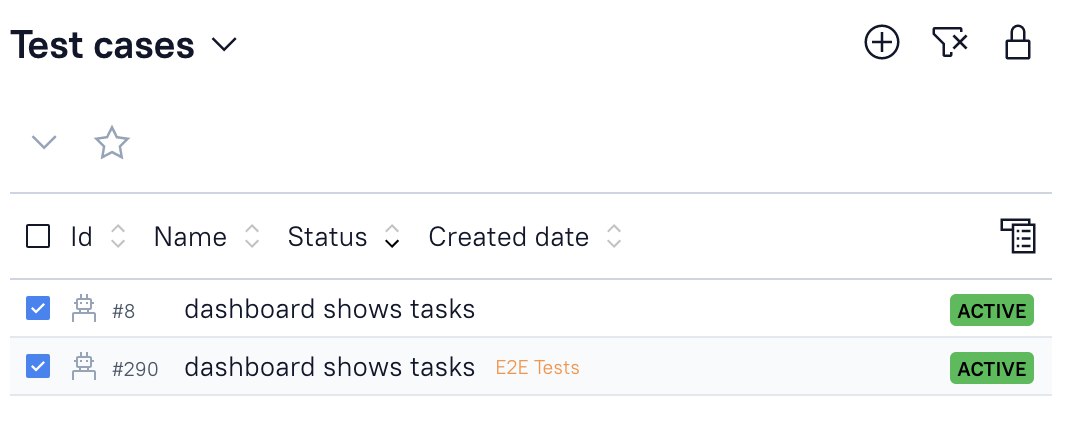Click the padlock icon
Image resolution: width=1070 pixels, height=430 pixels.
click(x=1017, y=43)
